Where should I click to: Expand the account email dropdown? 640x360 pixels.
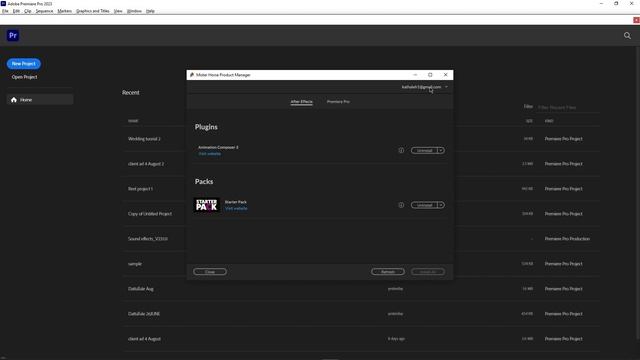(446, 87)
